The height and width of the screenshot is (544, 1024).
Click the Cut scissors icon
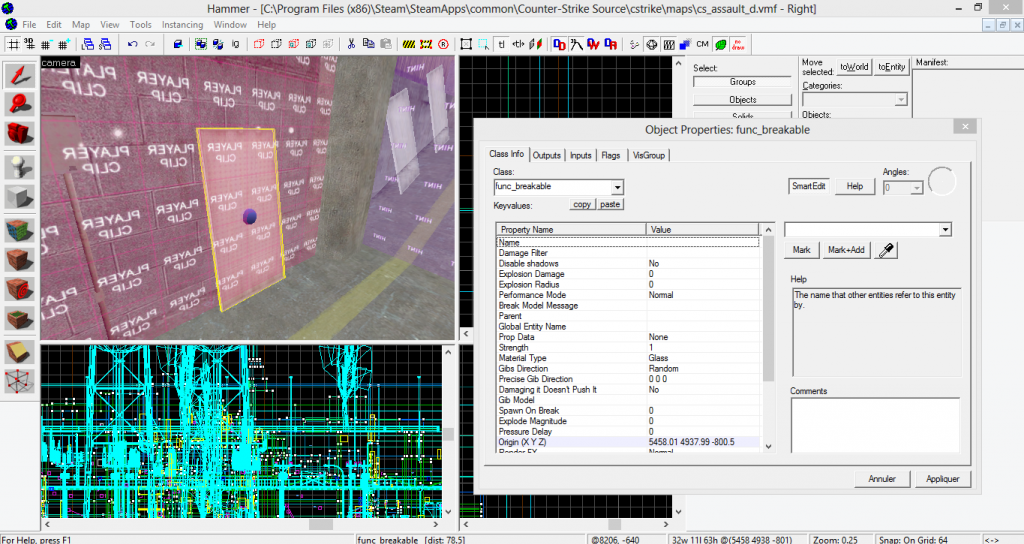[351, 44]
